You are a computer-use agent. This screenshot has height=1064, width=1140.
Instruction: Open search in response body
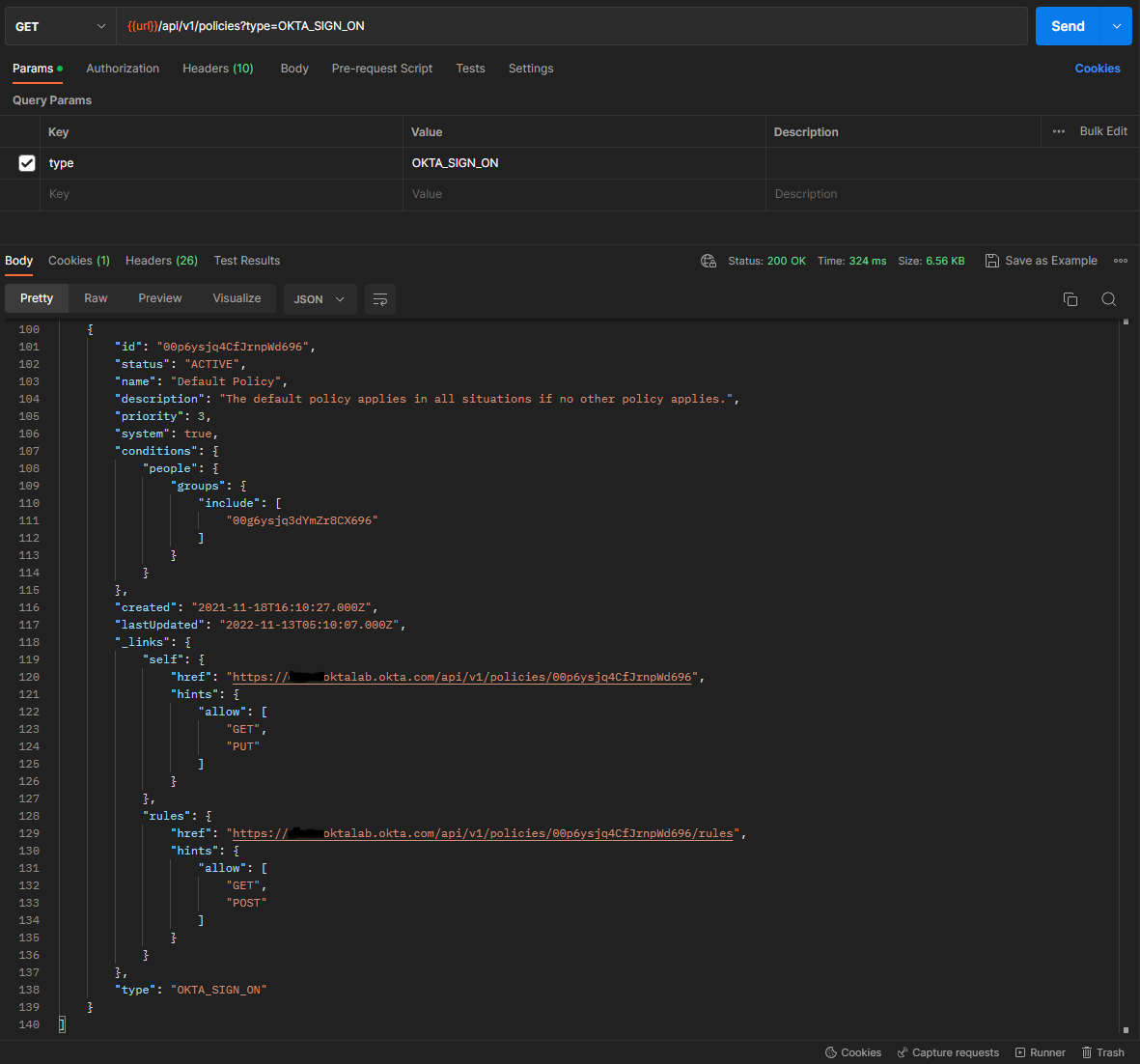[1108, 299]
